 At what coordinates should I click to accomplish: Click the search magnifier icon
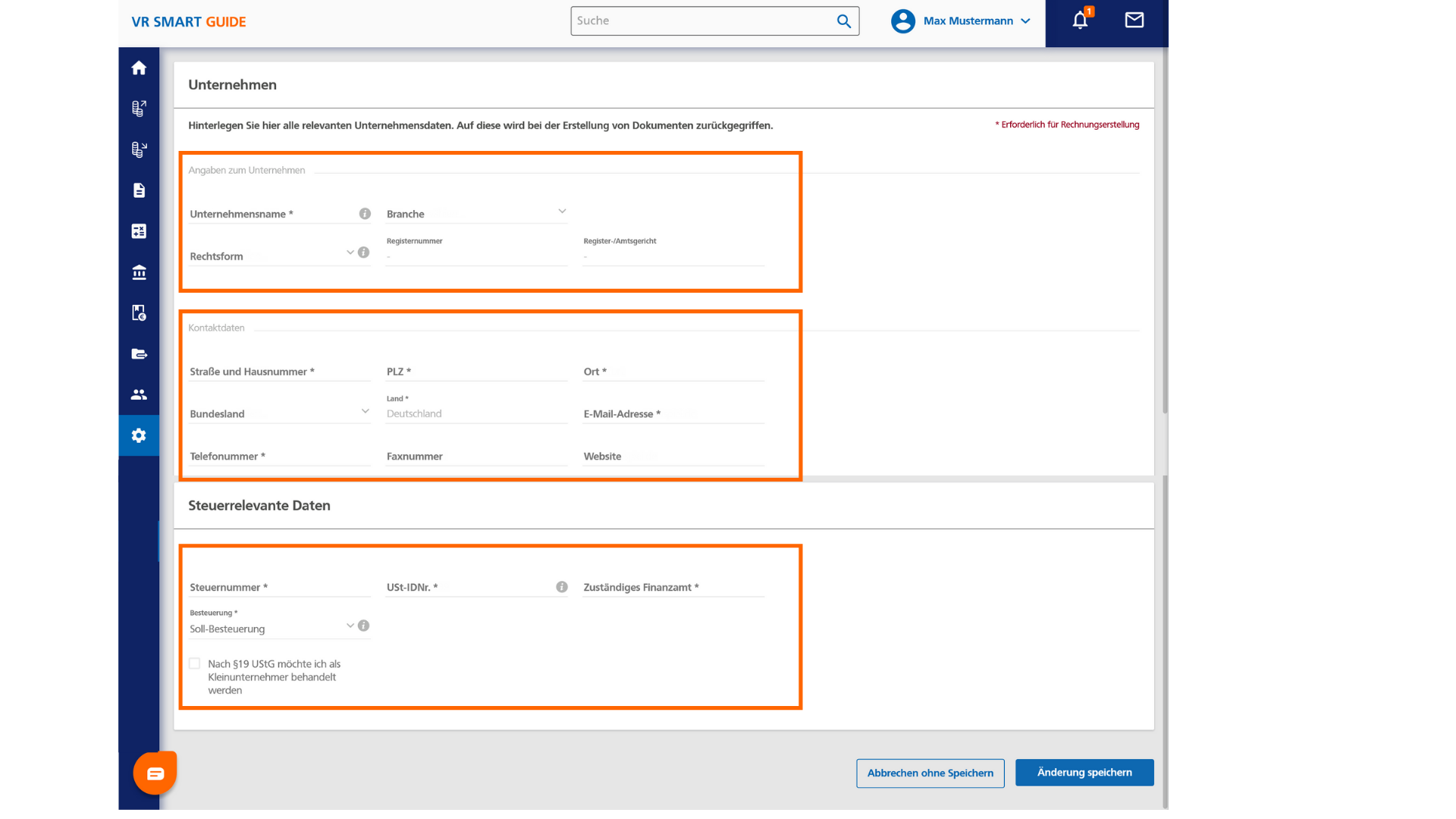point(844,21)
